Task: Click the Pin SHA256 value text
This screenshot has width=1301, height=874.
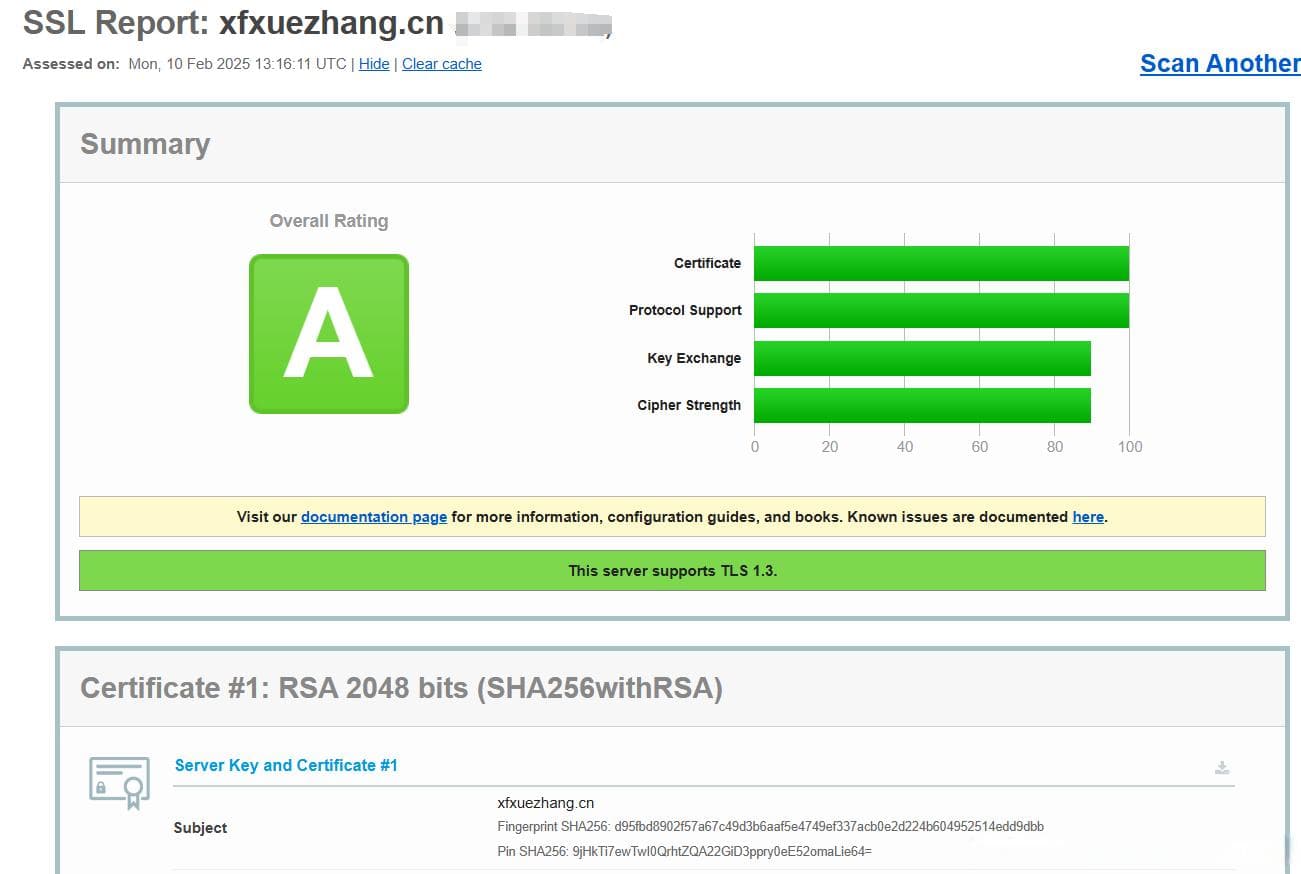Action: pyautogui.click(x=722, y=851)
